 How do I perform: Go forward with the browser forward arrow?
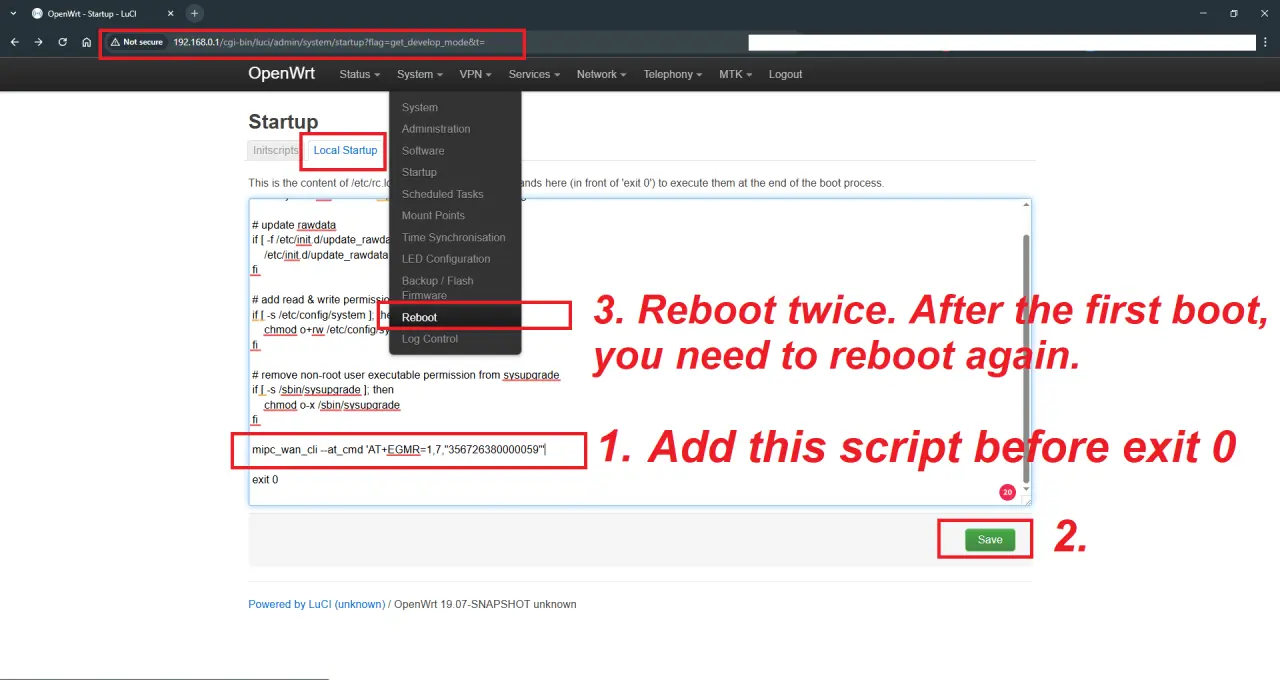pos(38,42)
